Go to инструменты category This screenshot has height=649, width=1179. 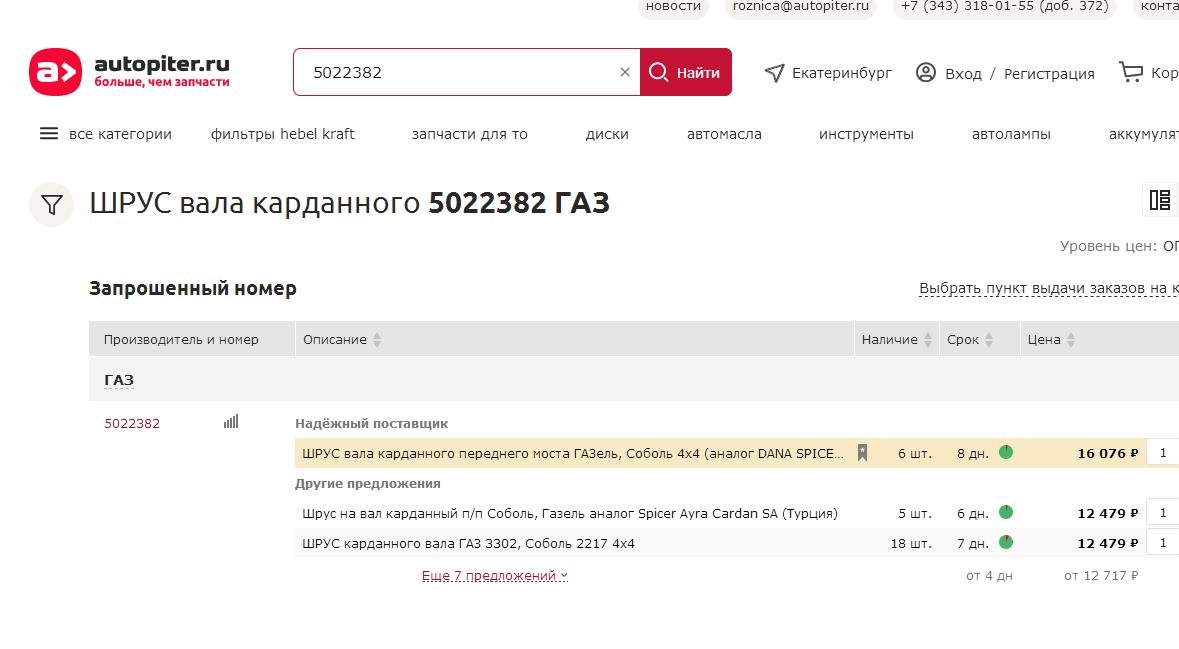coord(866,134)
